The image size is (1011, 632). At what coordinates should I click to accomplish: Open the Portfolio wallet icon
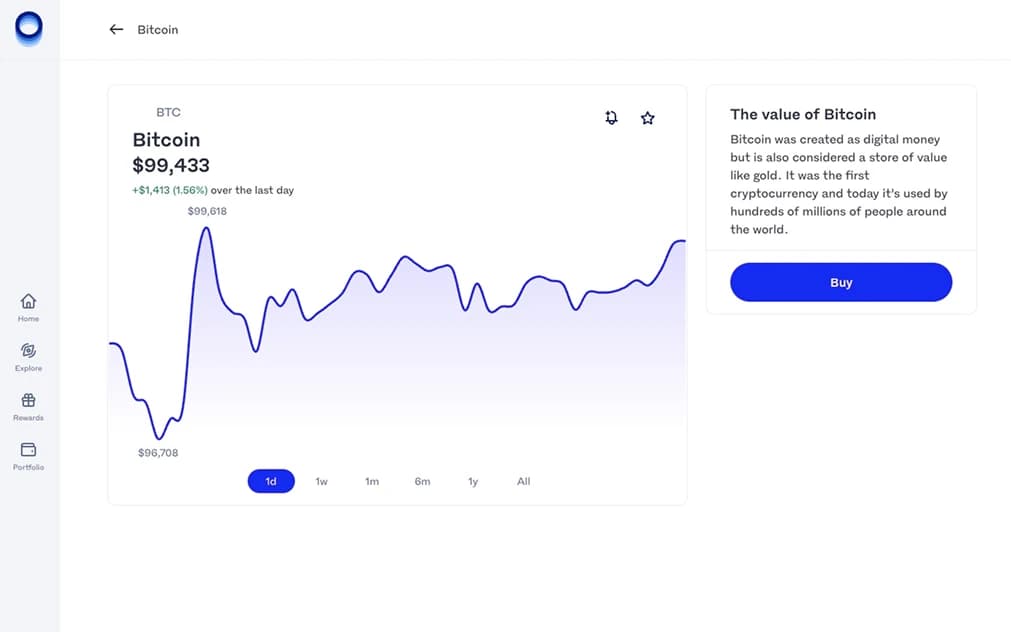tap(28, 450)
